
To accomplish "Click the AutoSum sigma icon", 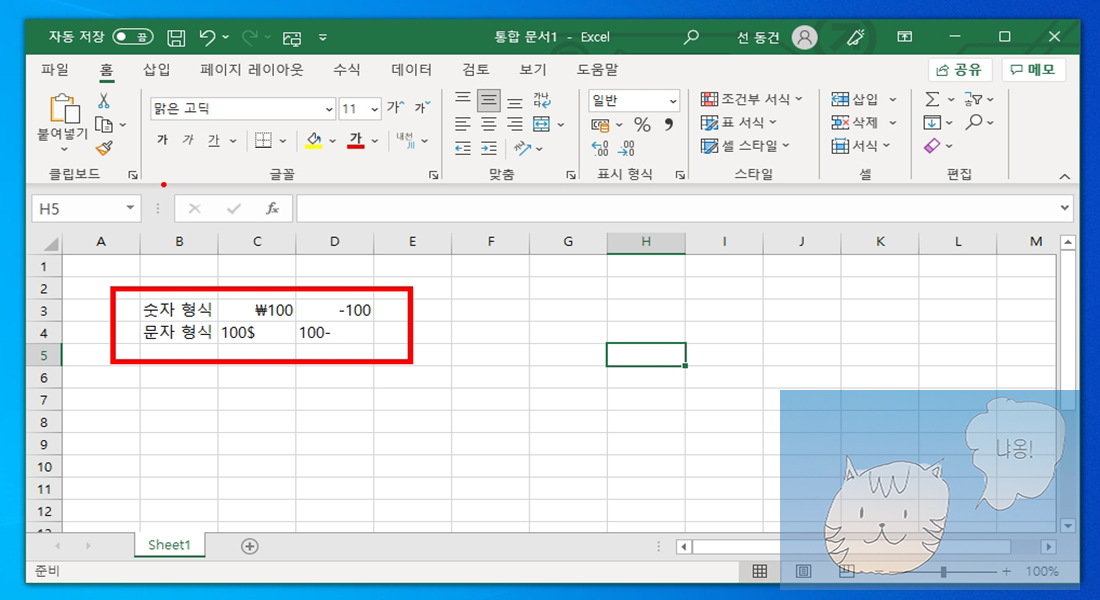I will pos(932,100).
